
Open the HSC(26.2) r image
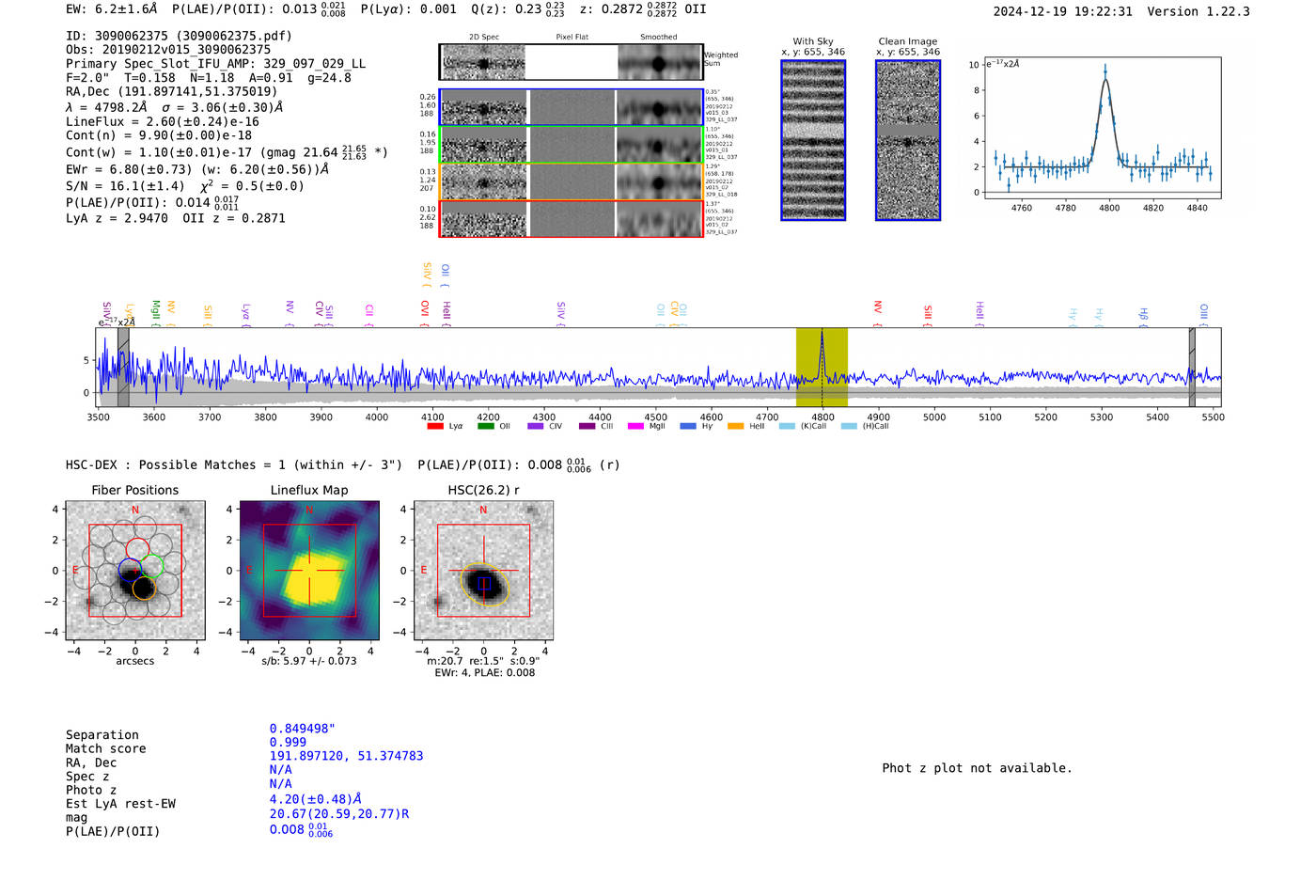click(x=483, y=571)
